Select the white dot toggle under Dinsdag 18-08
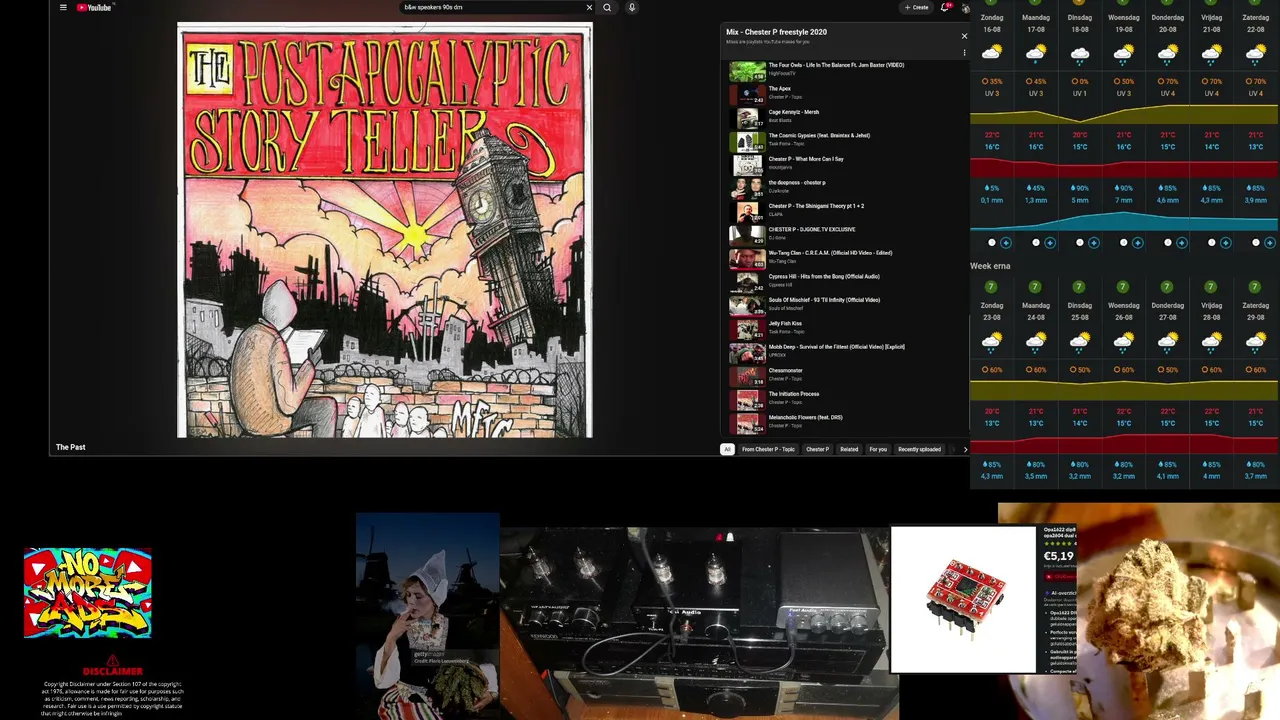The image size is (1280, 720). (x=1080, y=243)
